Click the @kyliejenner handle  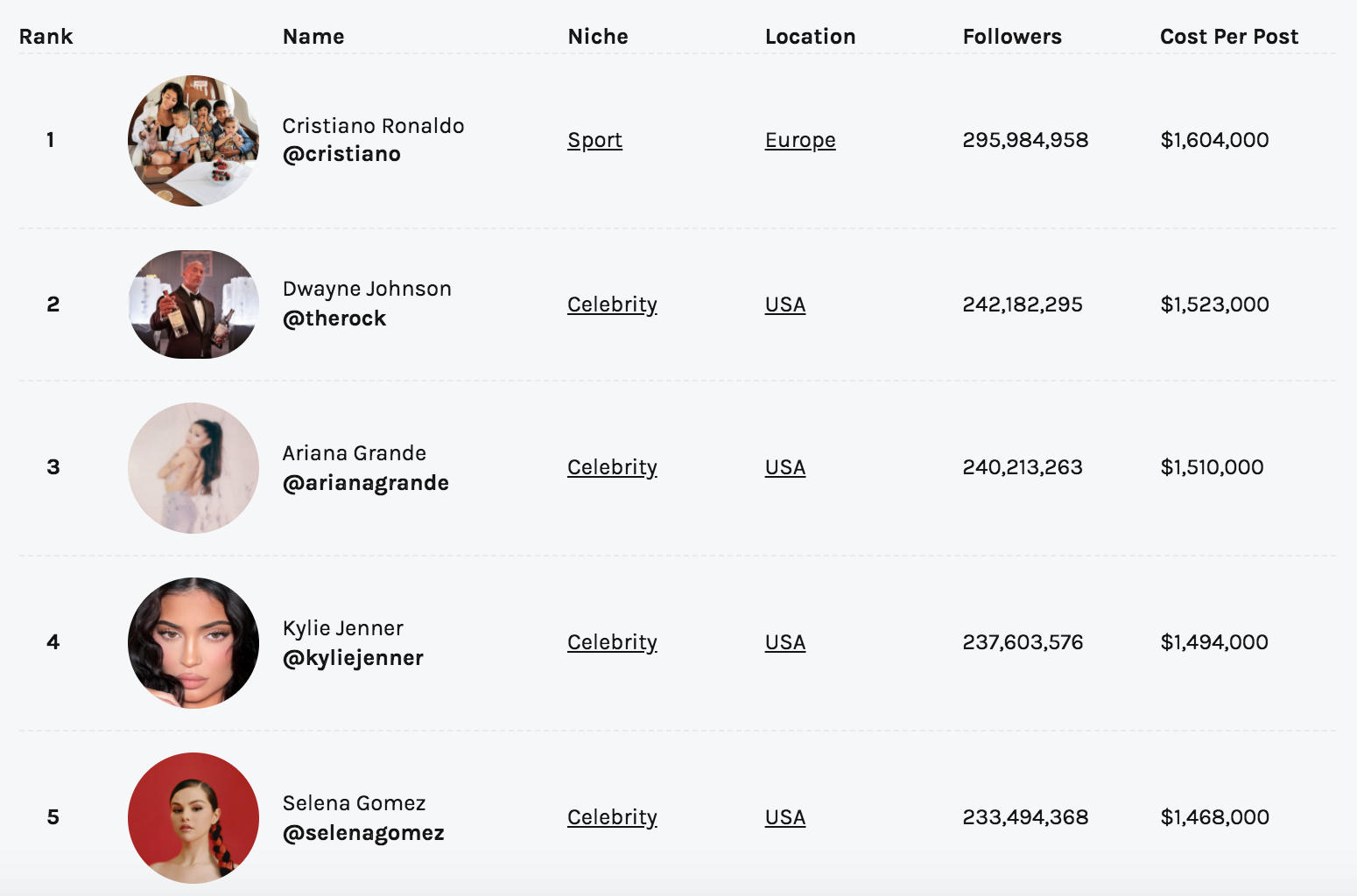pyautogui.click(x=353, y=658)
